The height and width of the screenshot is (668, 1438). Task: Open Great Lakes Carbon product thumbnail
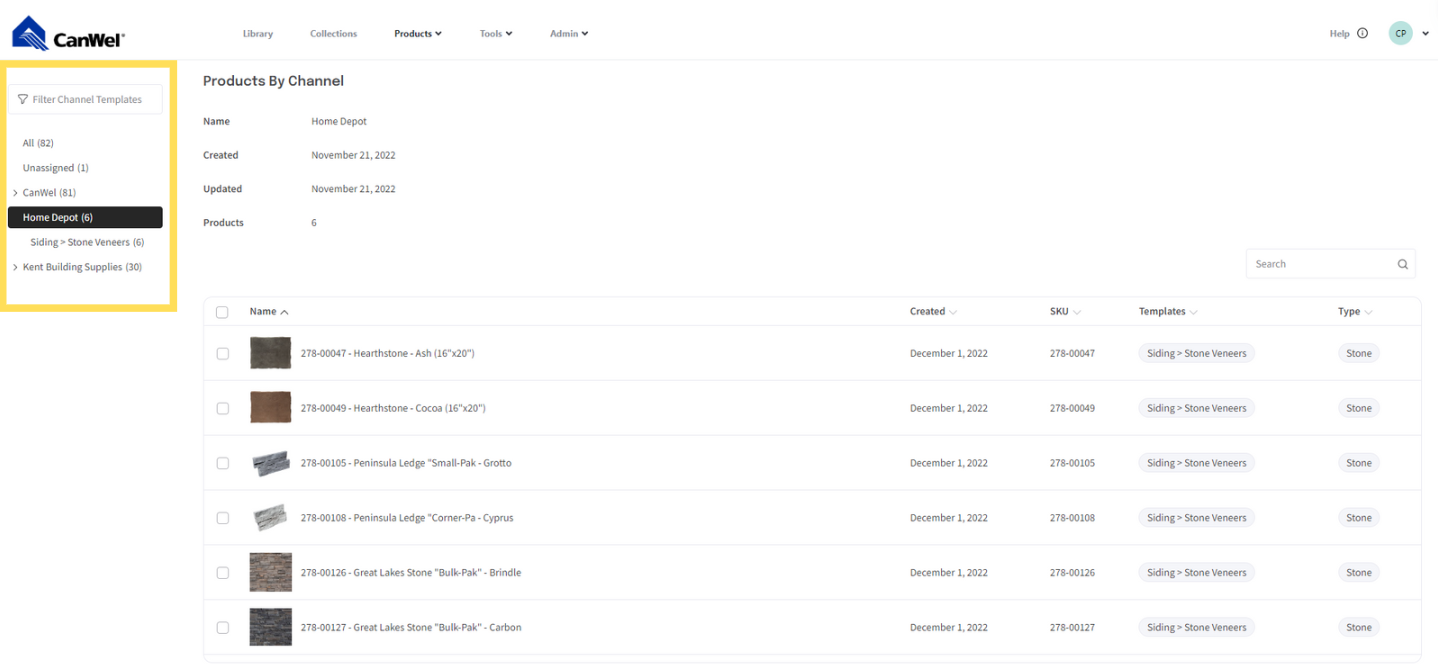(x=270, y=627)
